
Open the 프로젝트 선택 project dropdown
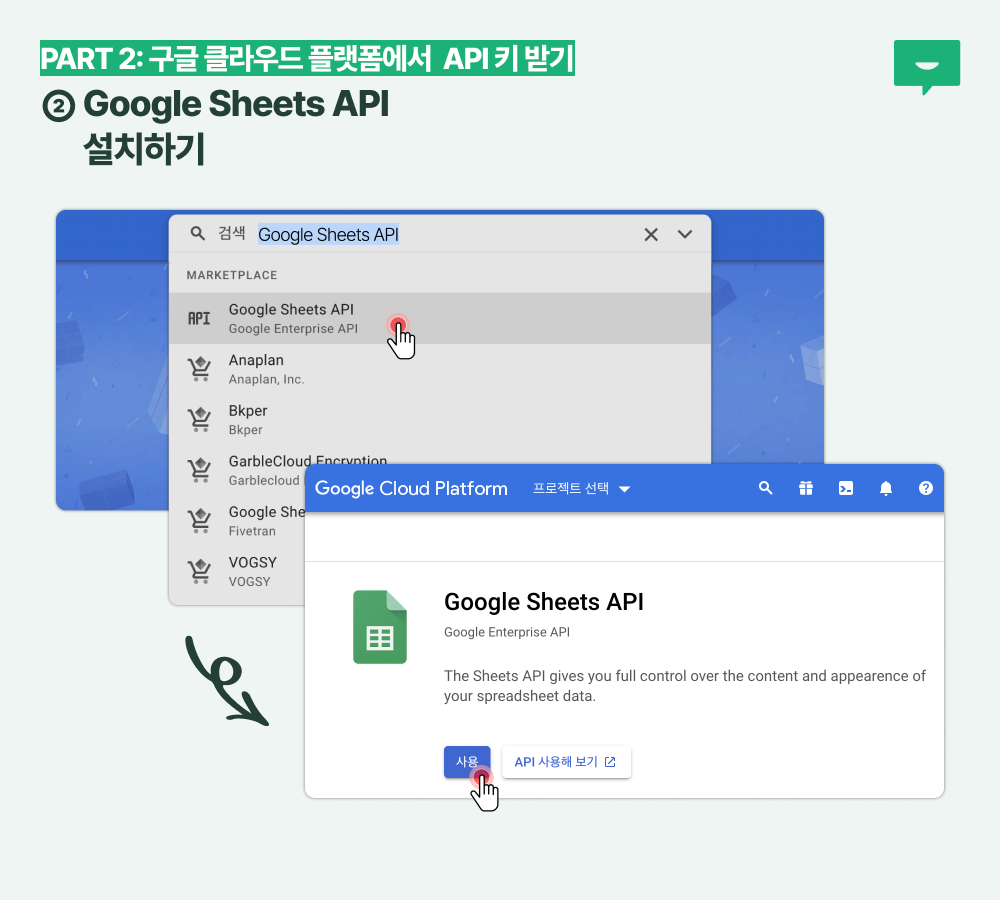[x=581, y=489]
